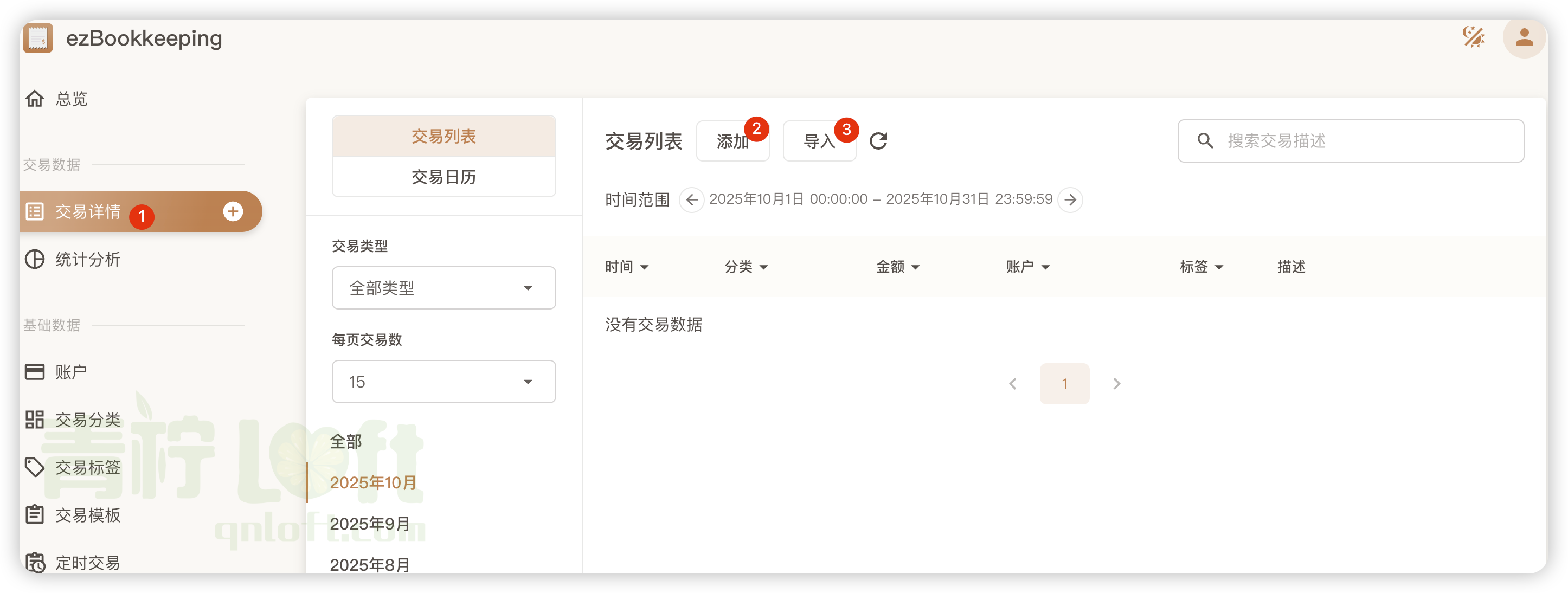
Task: Open the user avatar menu
Action: tap(1524, 38)
